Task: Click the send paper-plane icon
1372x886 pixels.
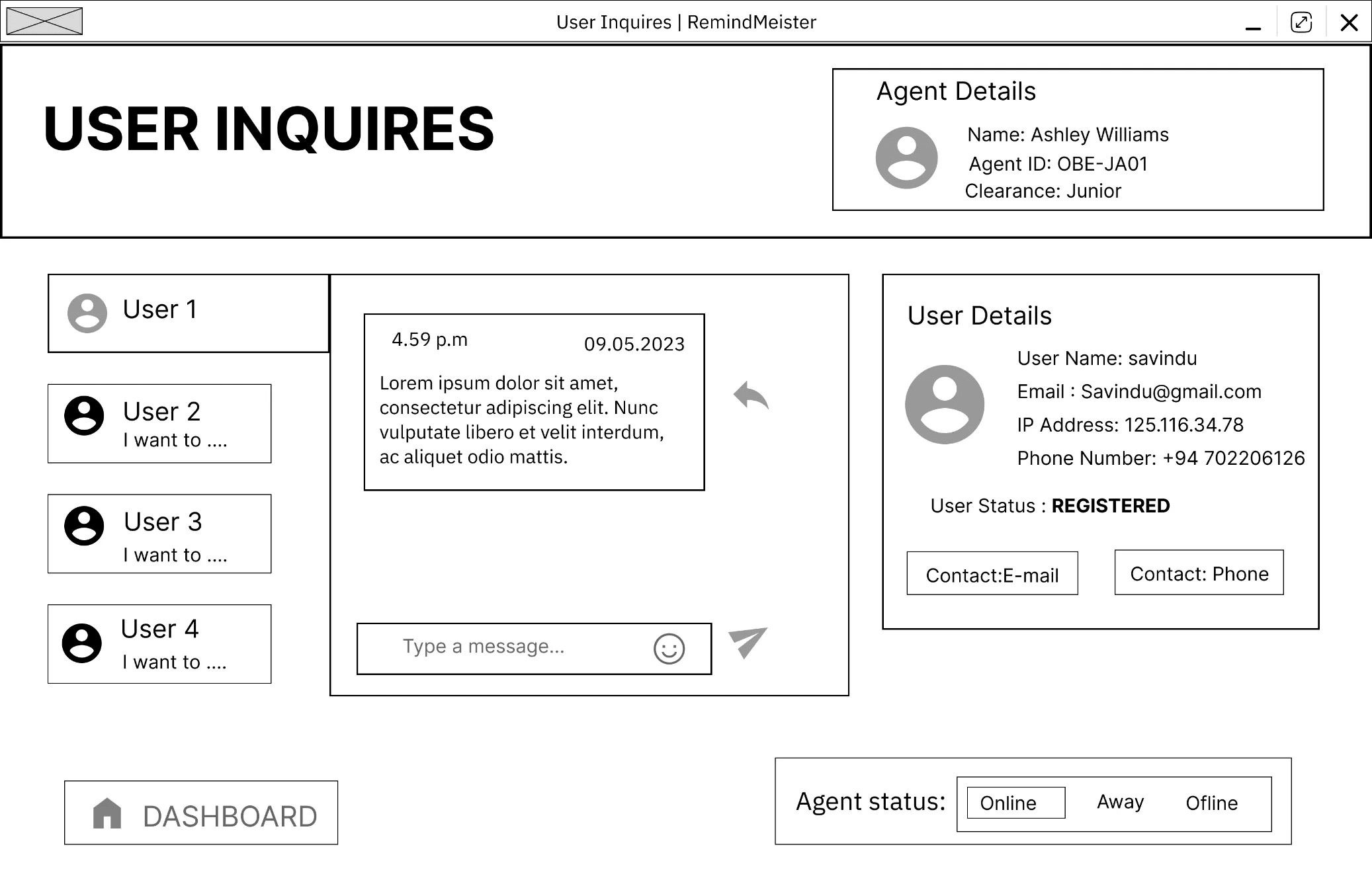Action: (x=748, y=642)
